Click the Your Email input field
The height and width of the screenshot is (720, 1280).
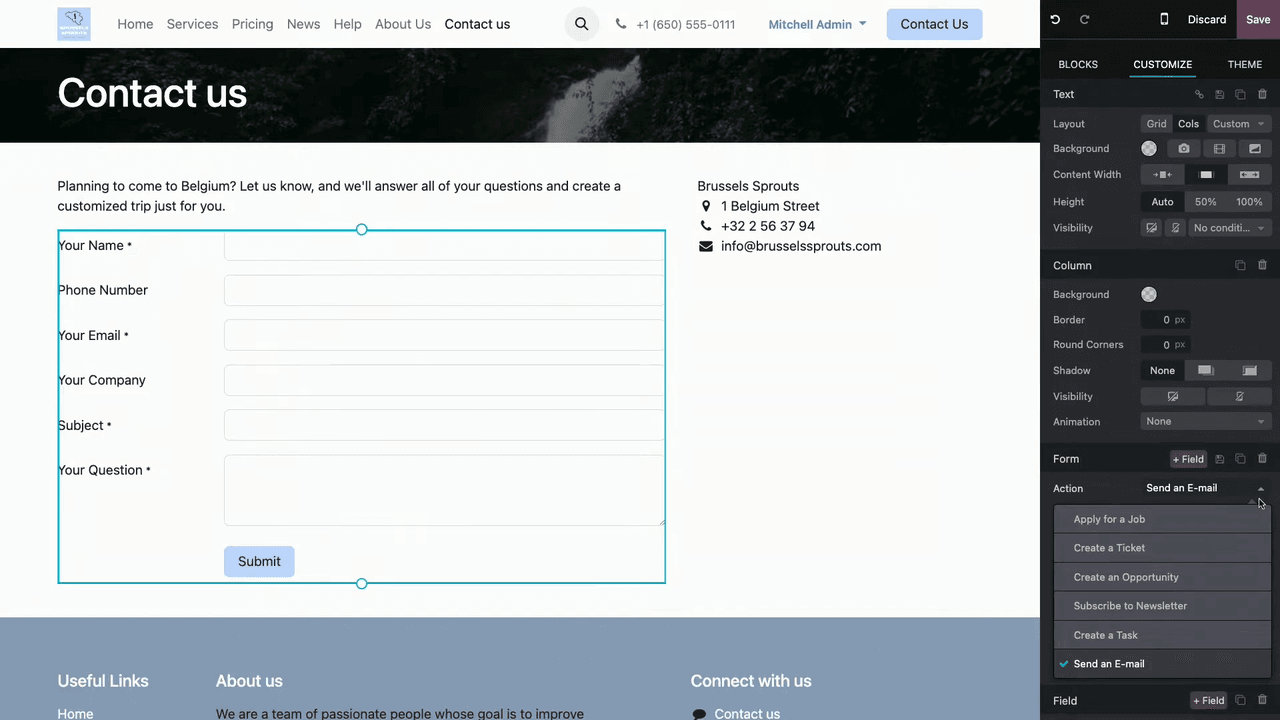click(444, 335)
